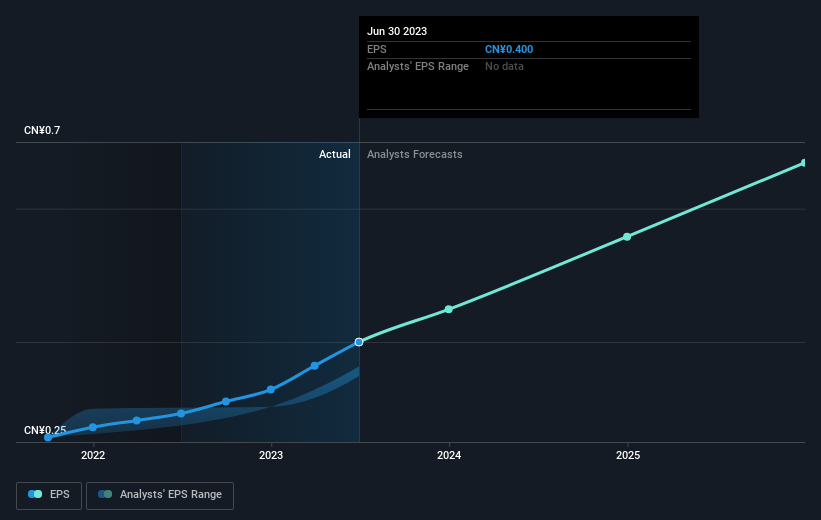Screen dimensions: 821x520
Task: Click the 2025 forecast EPS data point
Action: pos(627,237)
